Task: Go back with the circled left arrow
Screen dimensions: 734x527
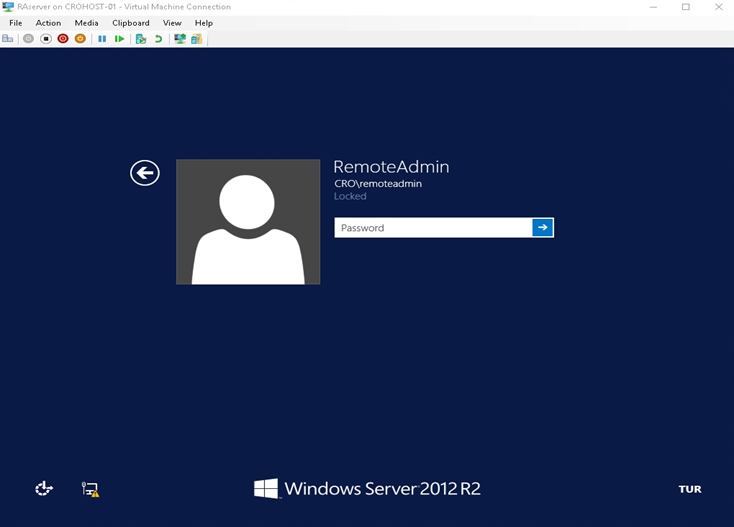Action: coord(145,173)
